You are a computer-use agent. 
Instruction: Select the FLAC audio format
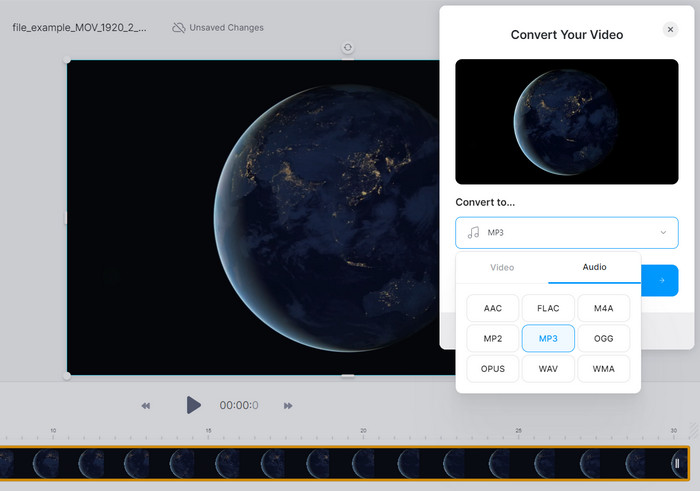(x=548, y=309)
